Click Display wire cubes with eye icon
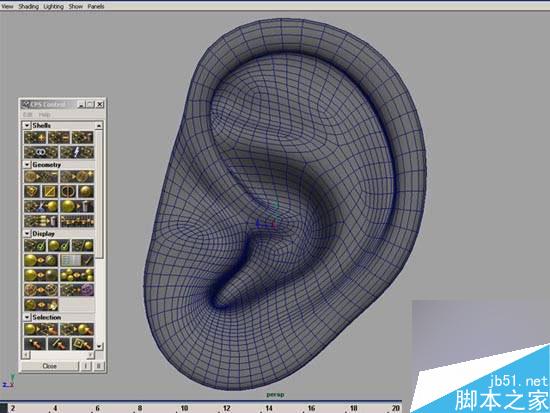The height and width of the screenshot is (413, 550). coord(41,290)
